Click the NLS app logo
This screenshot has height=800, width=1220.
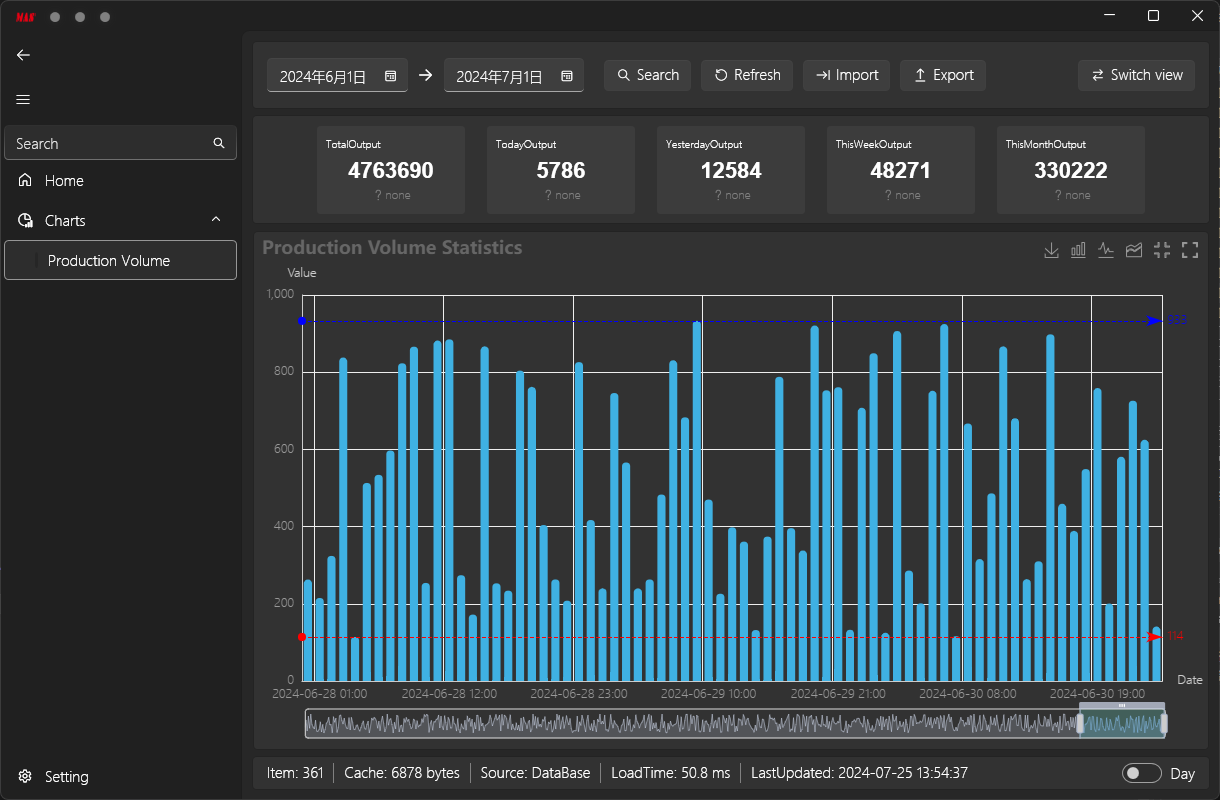tap(25, 17)
